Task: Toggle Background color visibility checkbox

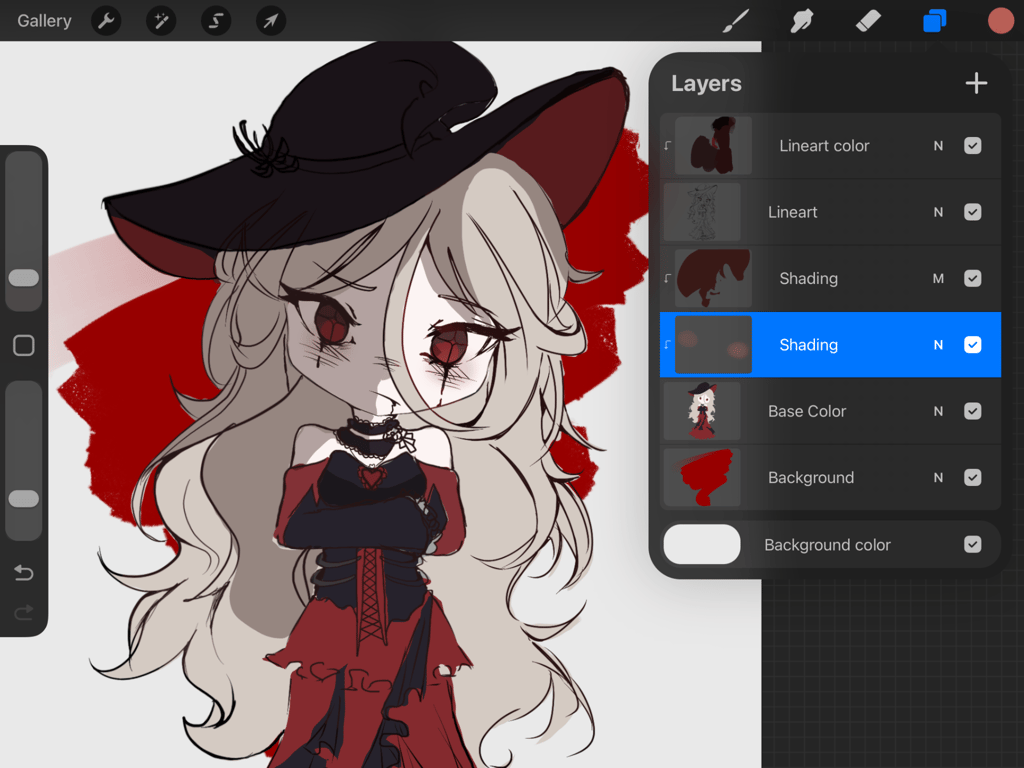Action: (972, 545)
